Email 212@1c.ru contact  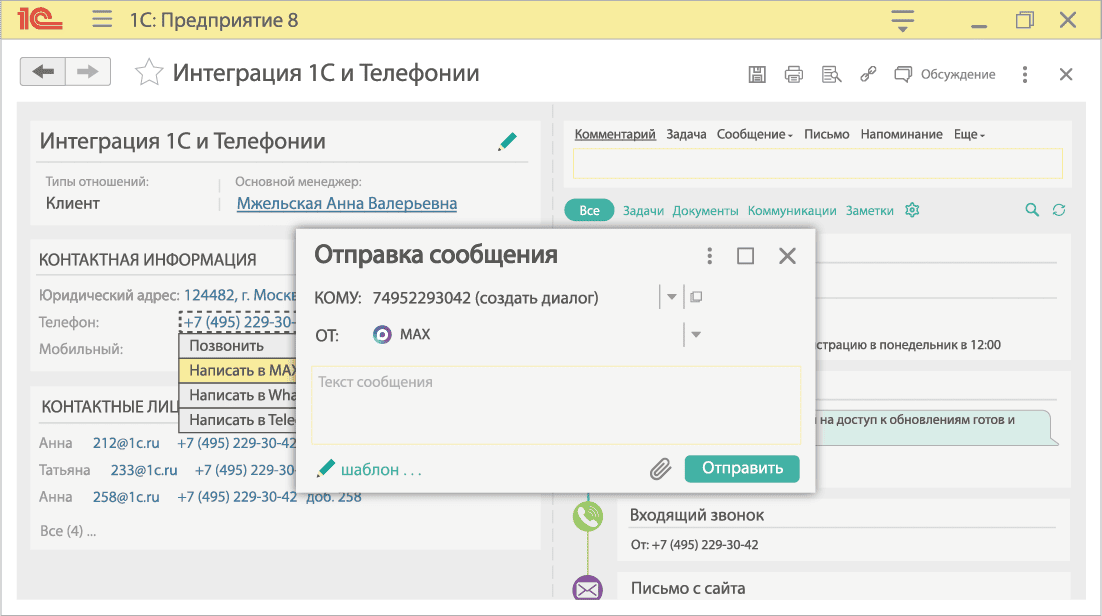pyautogui.click(x=126, y=444)
